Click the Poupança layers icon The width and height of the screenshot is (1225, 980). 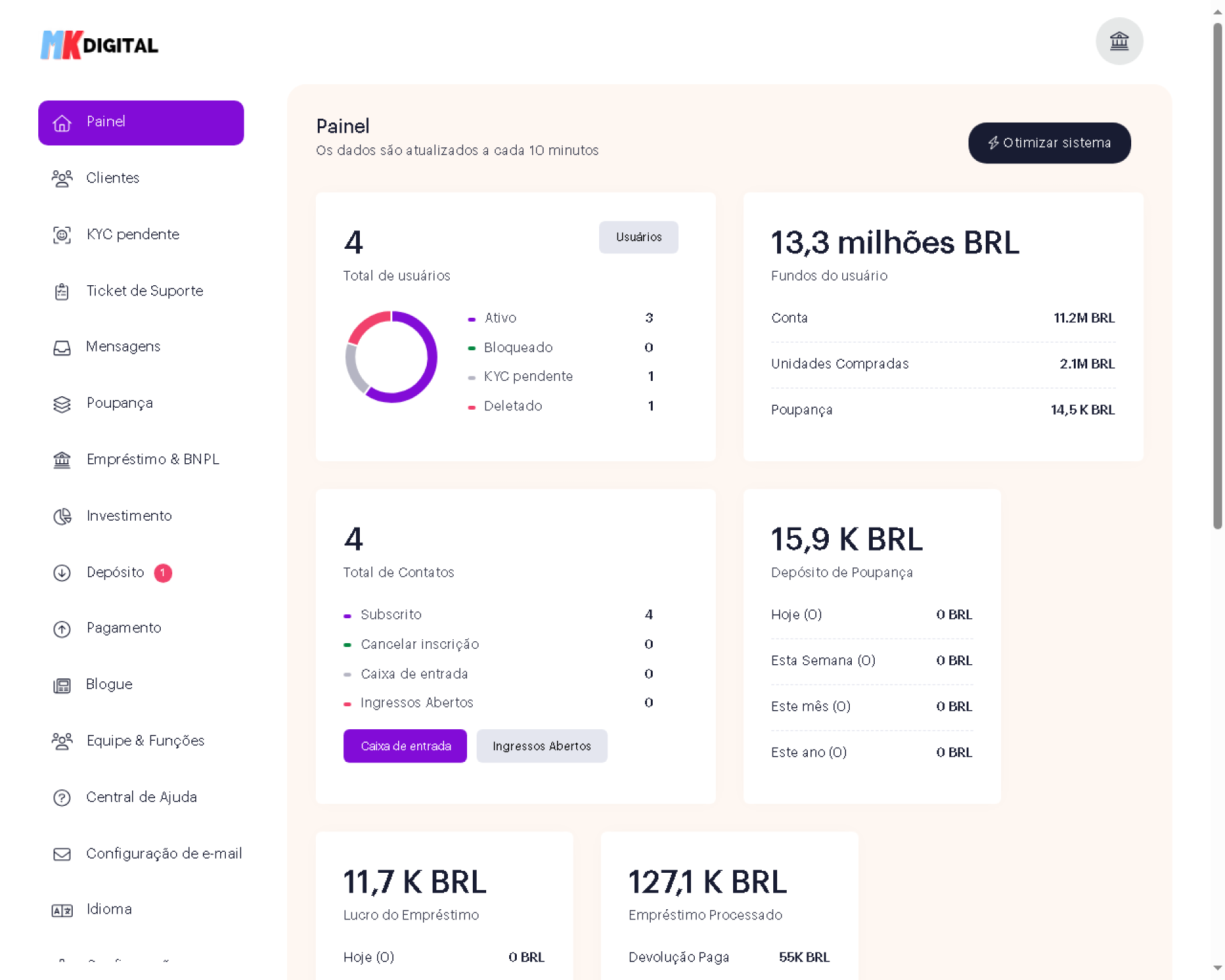coord(62,404)
